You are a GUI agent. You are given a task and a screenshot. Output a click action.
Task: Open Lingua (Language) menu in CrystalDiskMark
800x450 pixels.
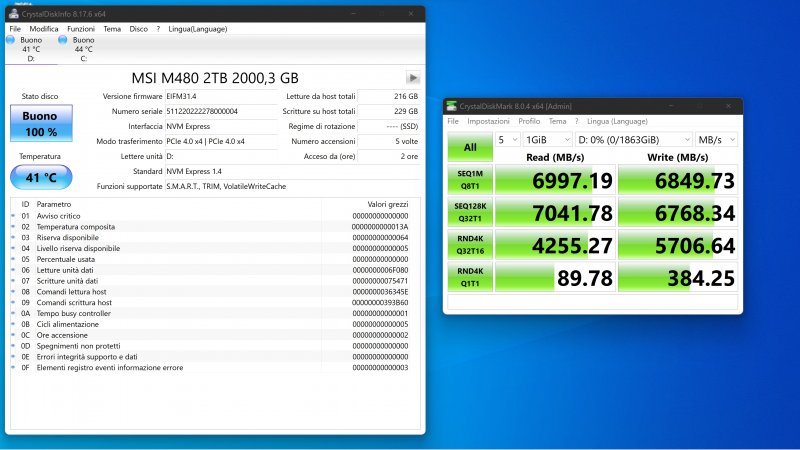pyautogui.click(x=617, y=121)
